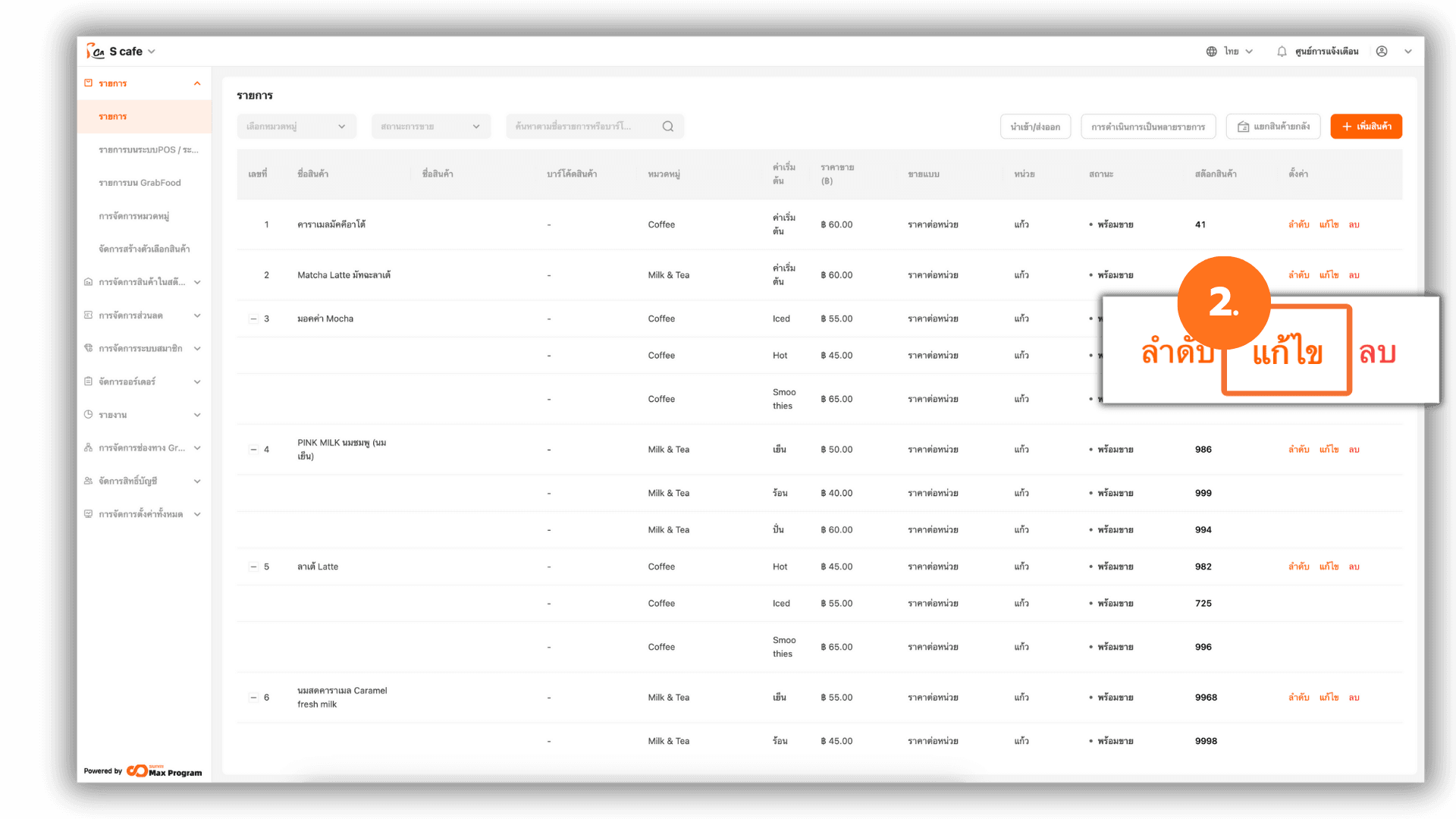The image size is (1456, 819).
Task: Click the นำเข้า/ส่งออก button
Action: 1035,127
